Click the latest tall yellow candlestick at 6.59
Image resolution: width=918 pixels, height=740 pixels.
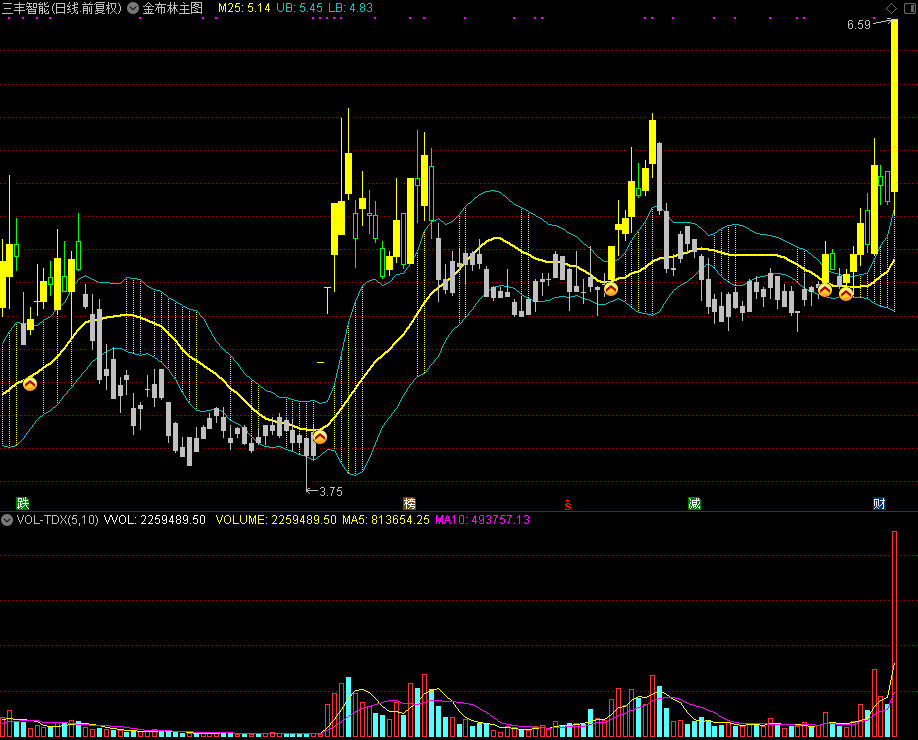point(895,105)
